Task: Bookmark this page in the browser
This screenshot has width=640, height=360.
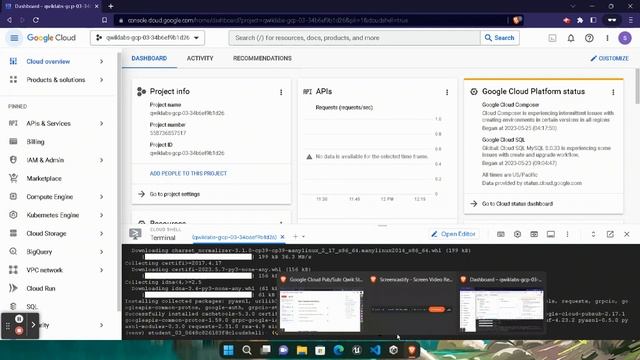Action: point(104,20)
